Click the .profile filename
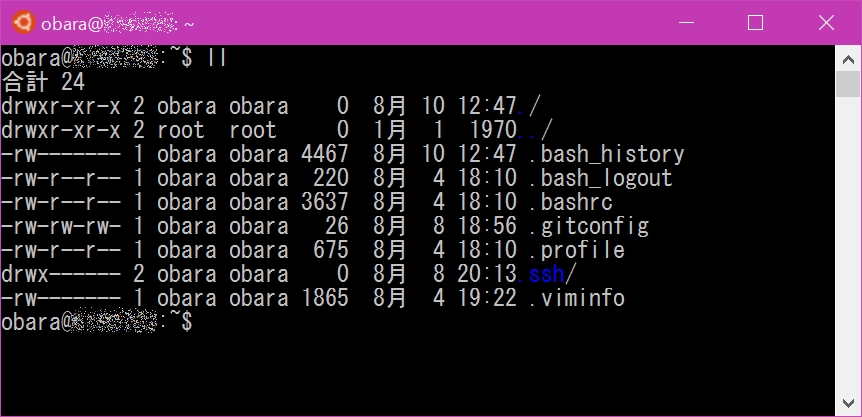The image size is (862, 417). [577, 251]
